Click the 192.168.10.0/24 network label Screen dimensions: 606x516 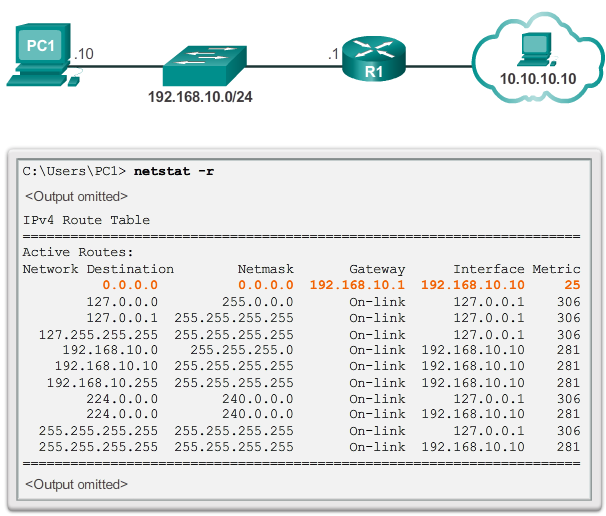coord(200,97)
